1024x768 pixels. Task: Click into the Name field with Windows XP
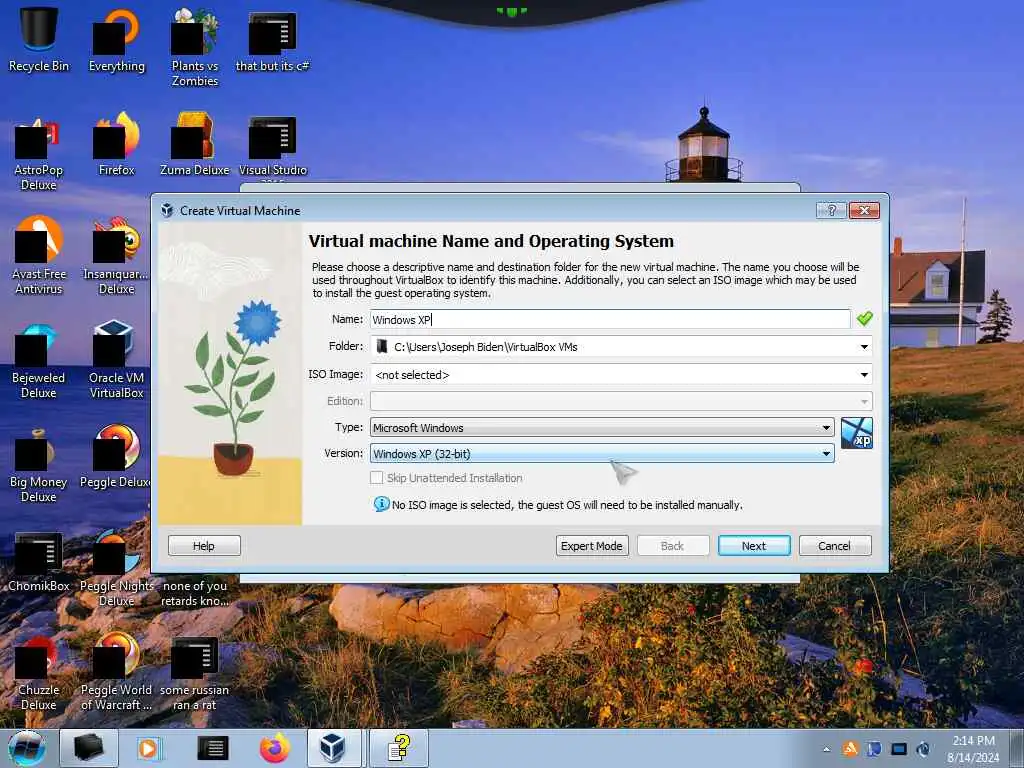point(610,319)
